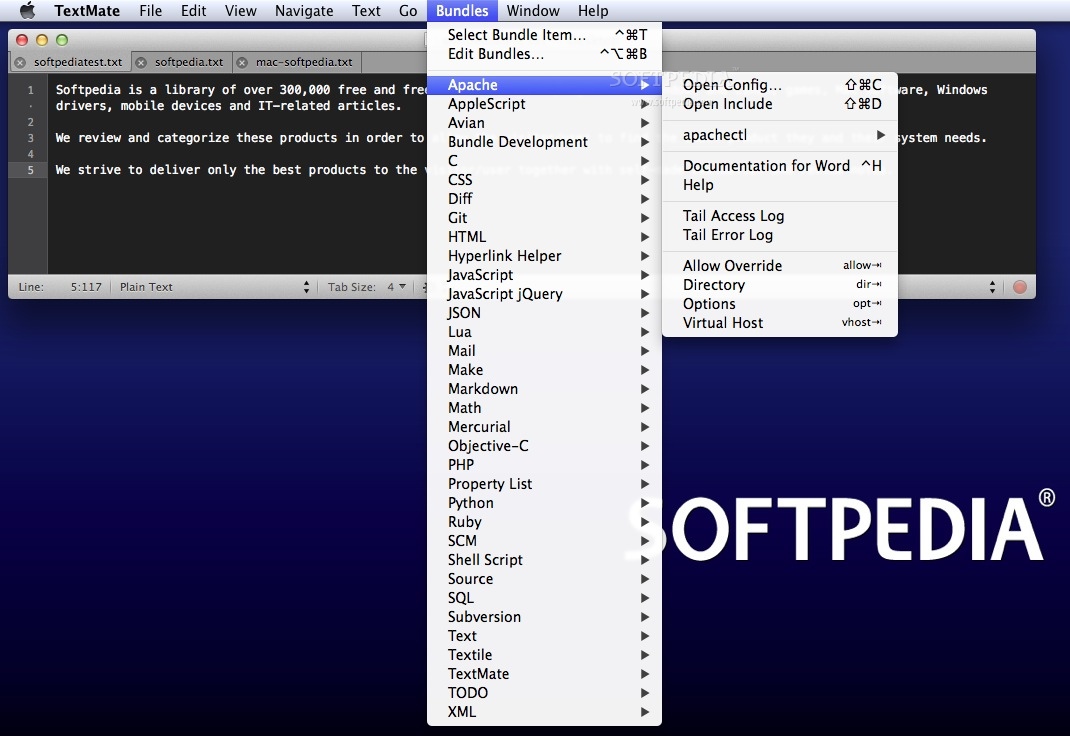Screen dimensions: 1070x736
Task: Open the Window menu
Action: (533, 10)
